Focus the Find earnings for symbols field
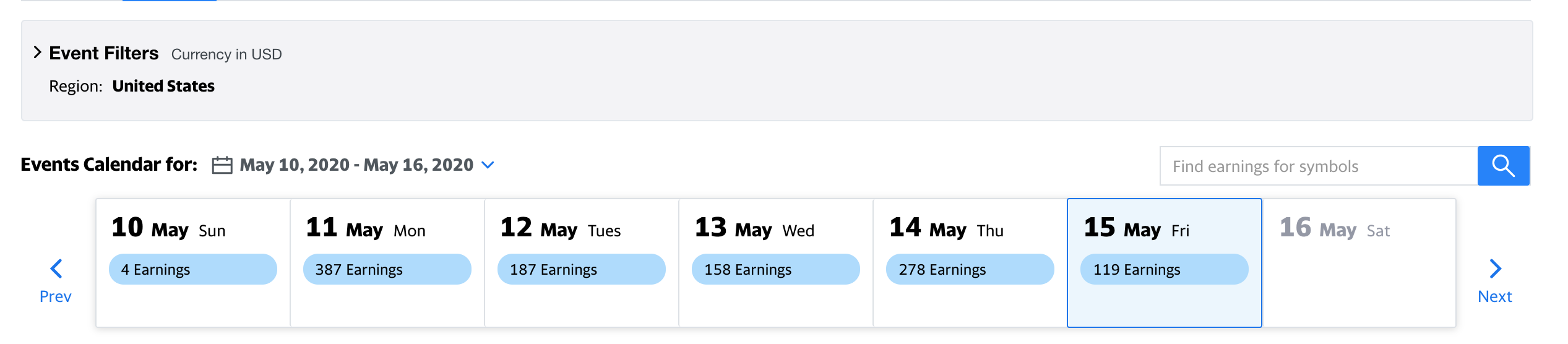Viewport: 1568px width, 344px height. [x=1318, y=166]
